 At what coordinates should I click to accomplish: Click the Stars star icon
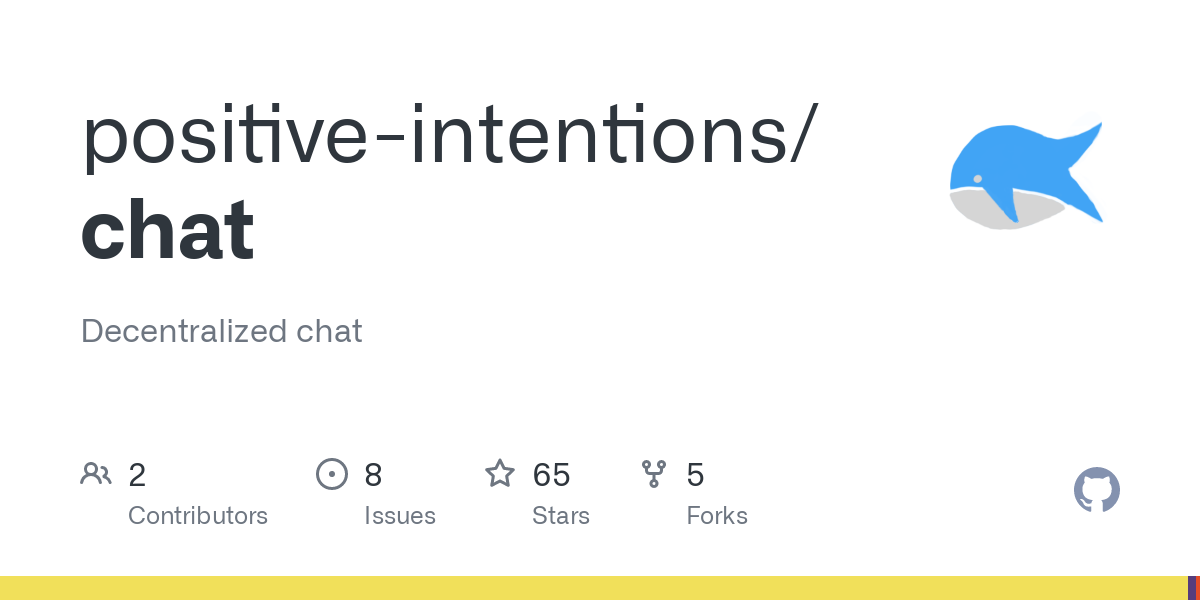pyautogui.click(x=500, y=474)
